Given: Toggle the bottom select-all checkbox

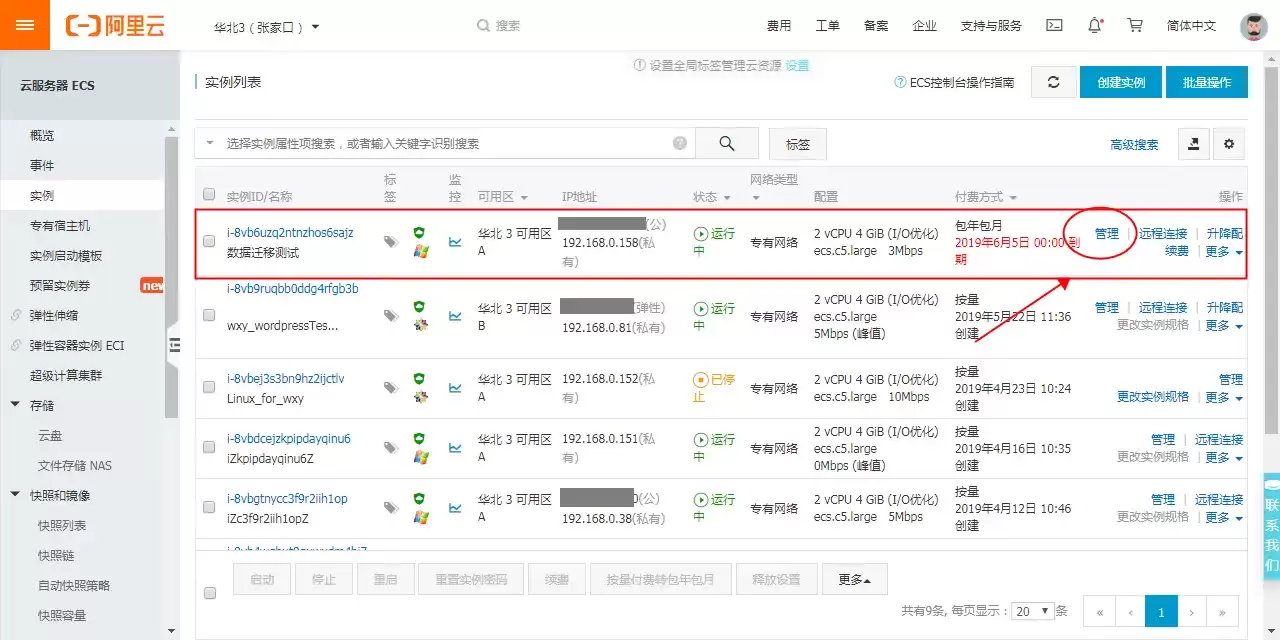Looking at the screenshot, I should tap(210, 593).
